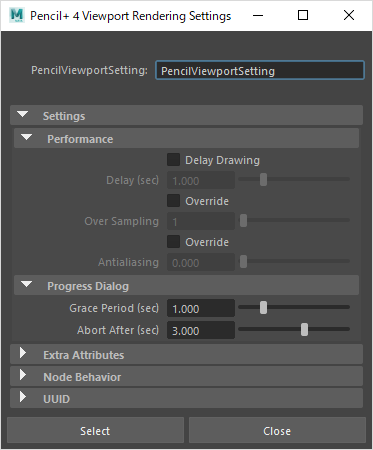The image size is (373, 450).
Task: Collapse the Progress Dialog section
Action: [26, 284]
